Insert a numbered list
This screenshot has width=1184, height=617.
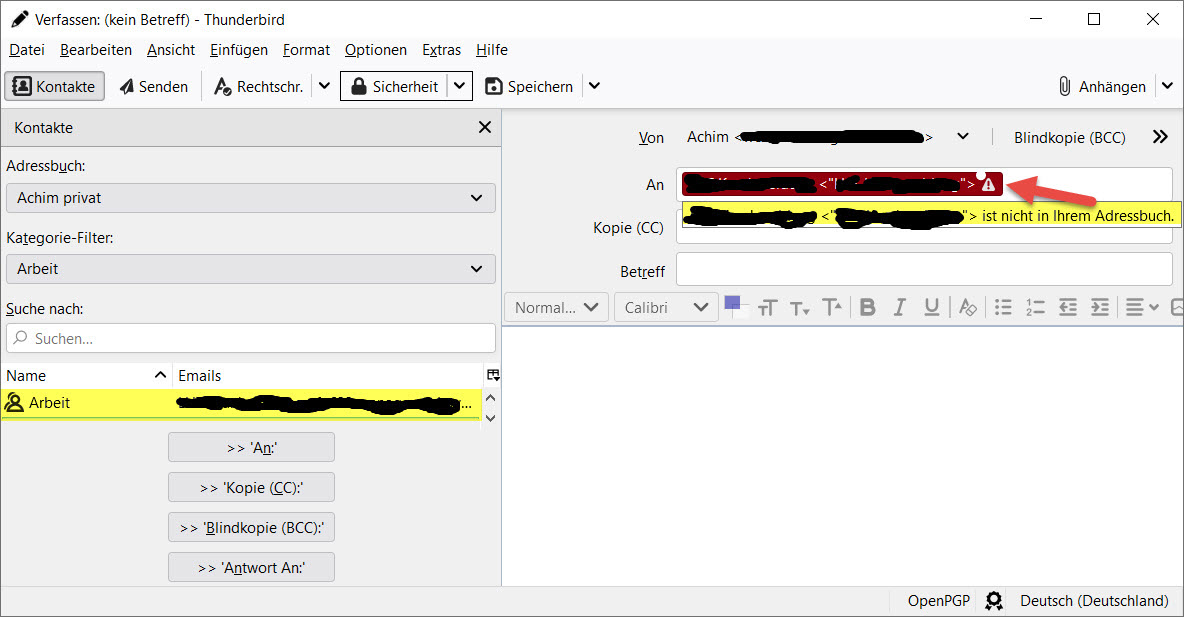[1035, 307]
